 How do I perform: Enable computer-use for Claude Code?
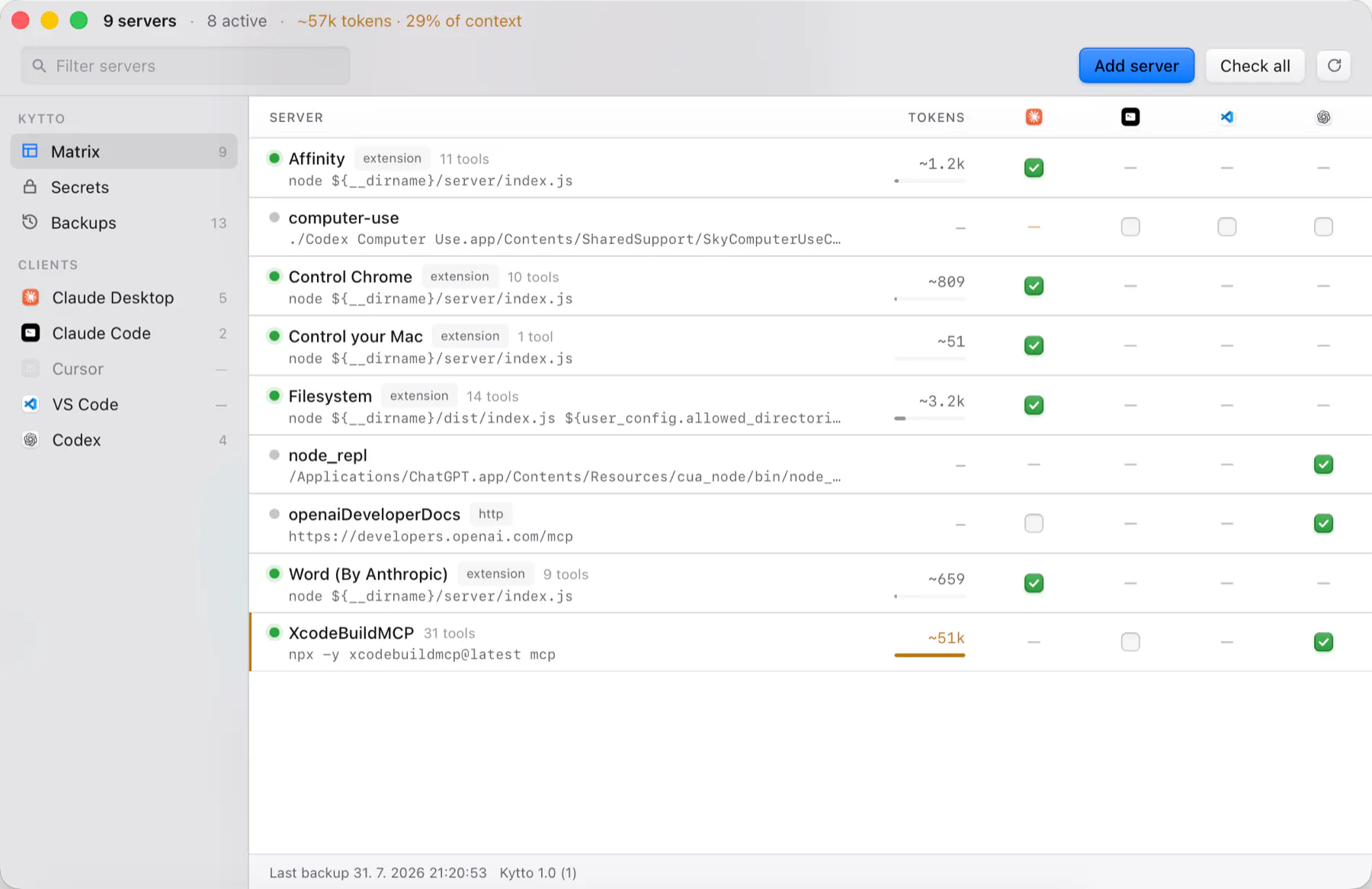coord(1130,226)
